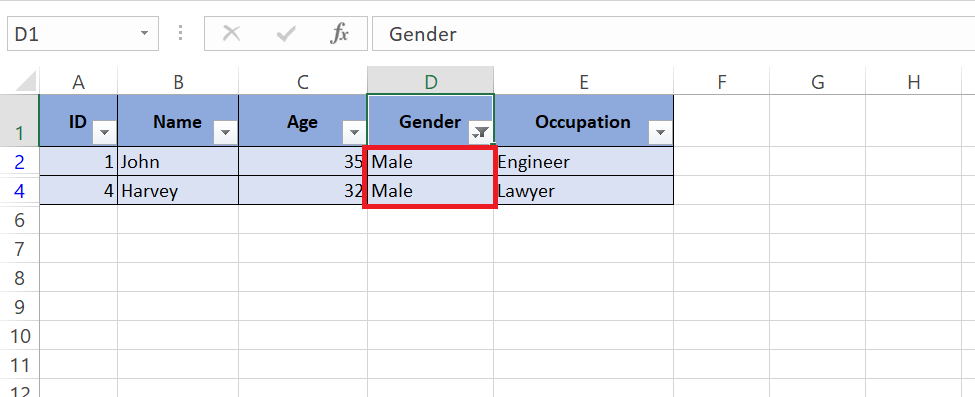This screenshot has height=397, width=975.
Task: Select the cell containing John
Action: (x=178, y=161)
